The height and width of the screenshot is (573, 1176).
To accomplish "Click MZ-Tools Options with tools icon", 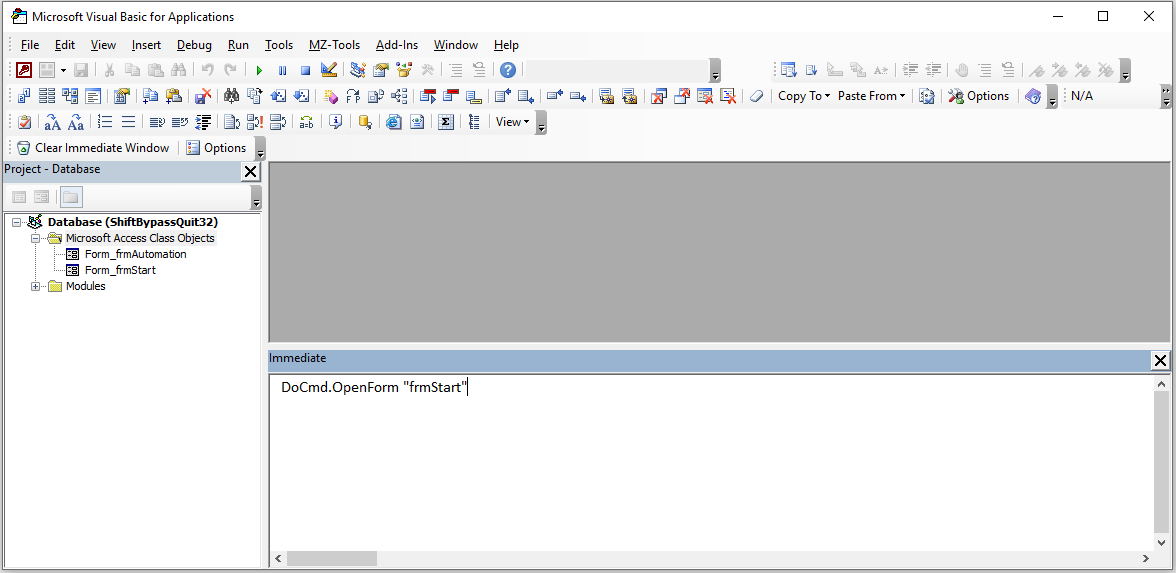I will 979,96.
